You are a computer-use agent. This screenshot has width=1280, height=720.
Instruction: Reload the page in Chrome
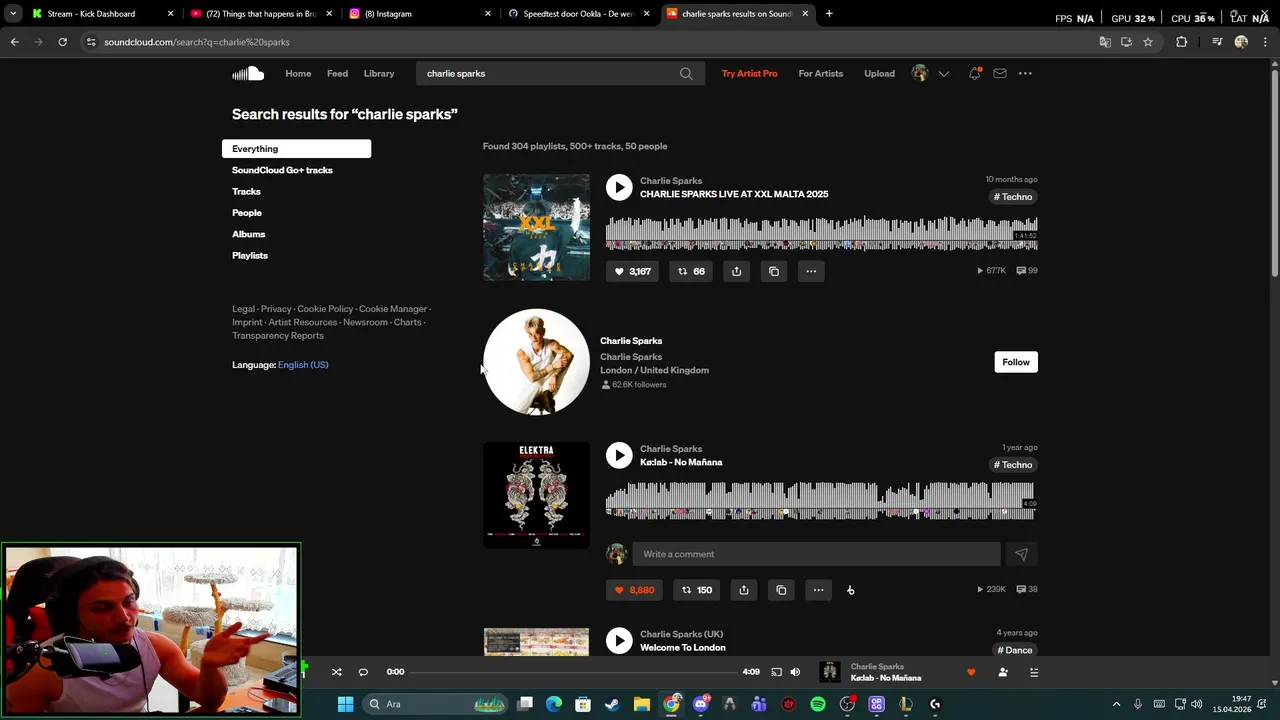point(62,42)
